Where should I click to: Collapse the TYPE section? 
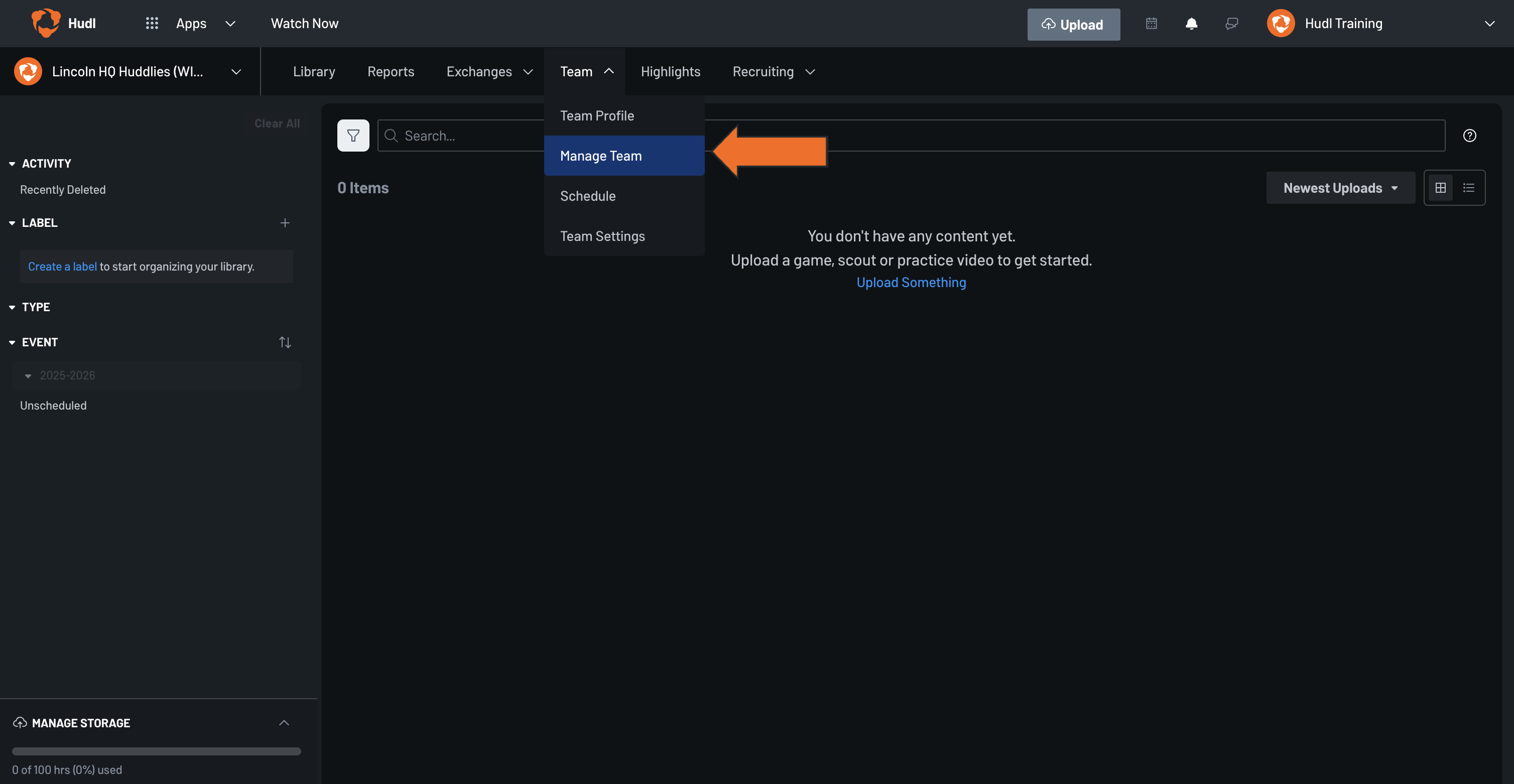(12, 307)
